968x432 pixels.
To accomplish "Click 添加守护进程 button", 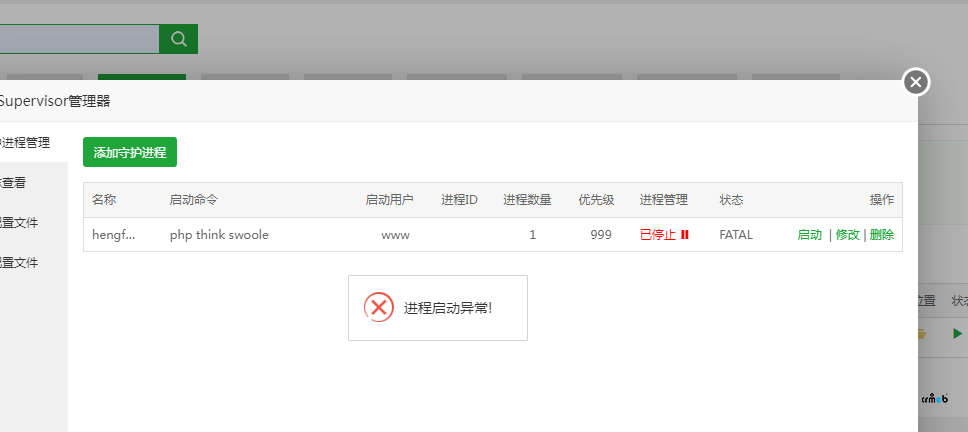I will pos(130,152).
